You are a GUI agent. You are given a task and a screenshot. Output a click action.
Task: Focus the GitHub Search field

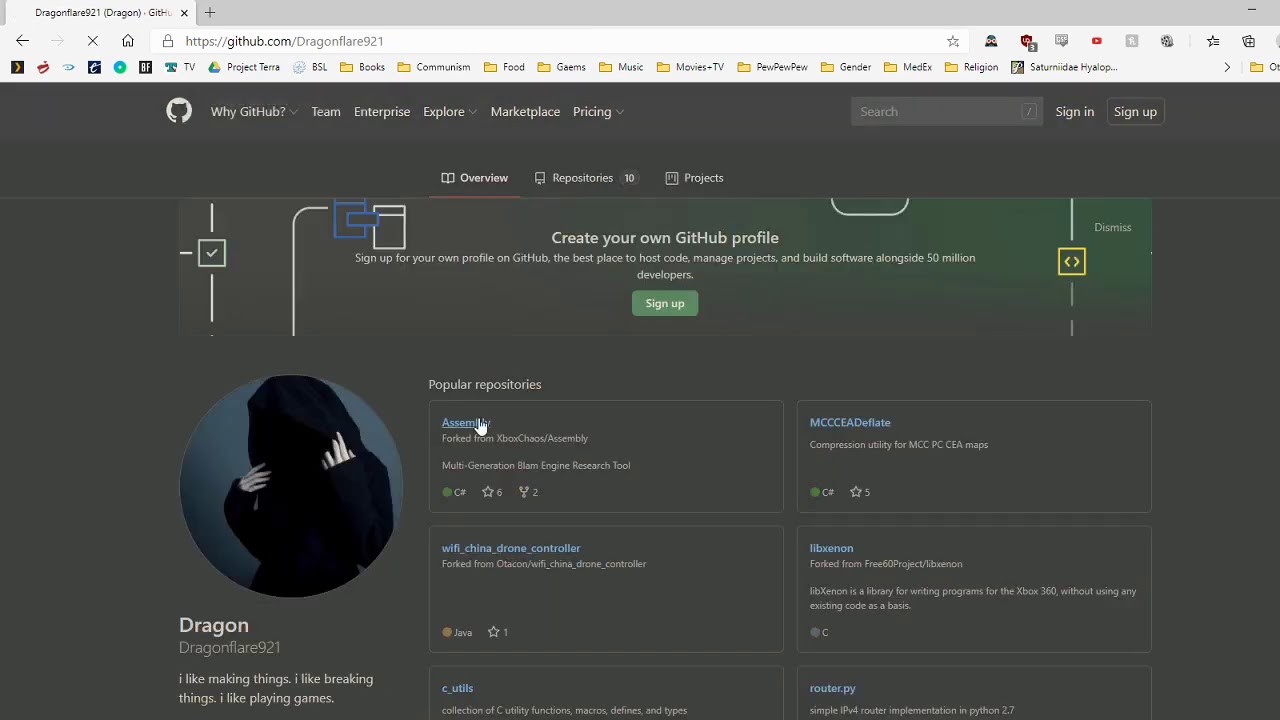(x=947, y=111)
